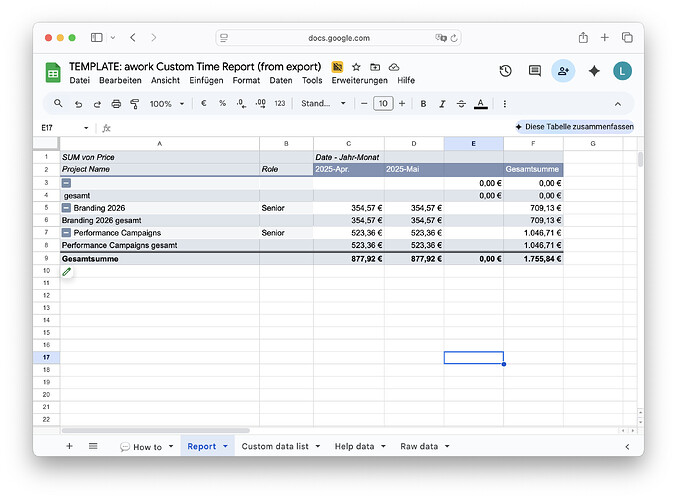Open the Report tab dropdown arrow

click(225, 447)
